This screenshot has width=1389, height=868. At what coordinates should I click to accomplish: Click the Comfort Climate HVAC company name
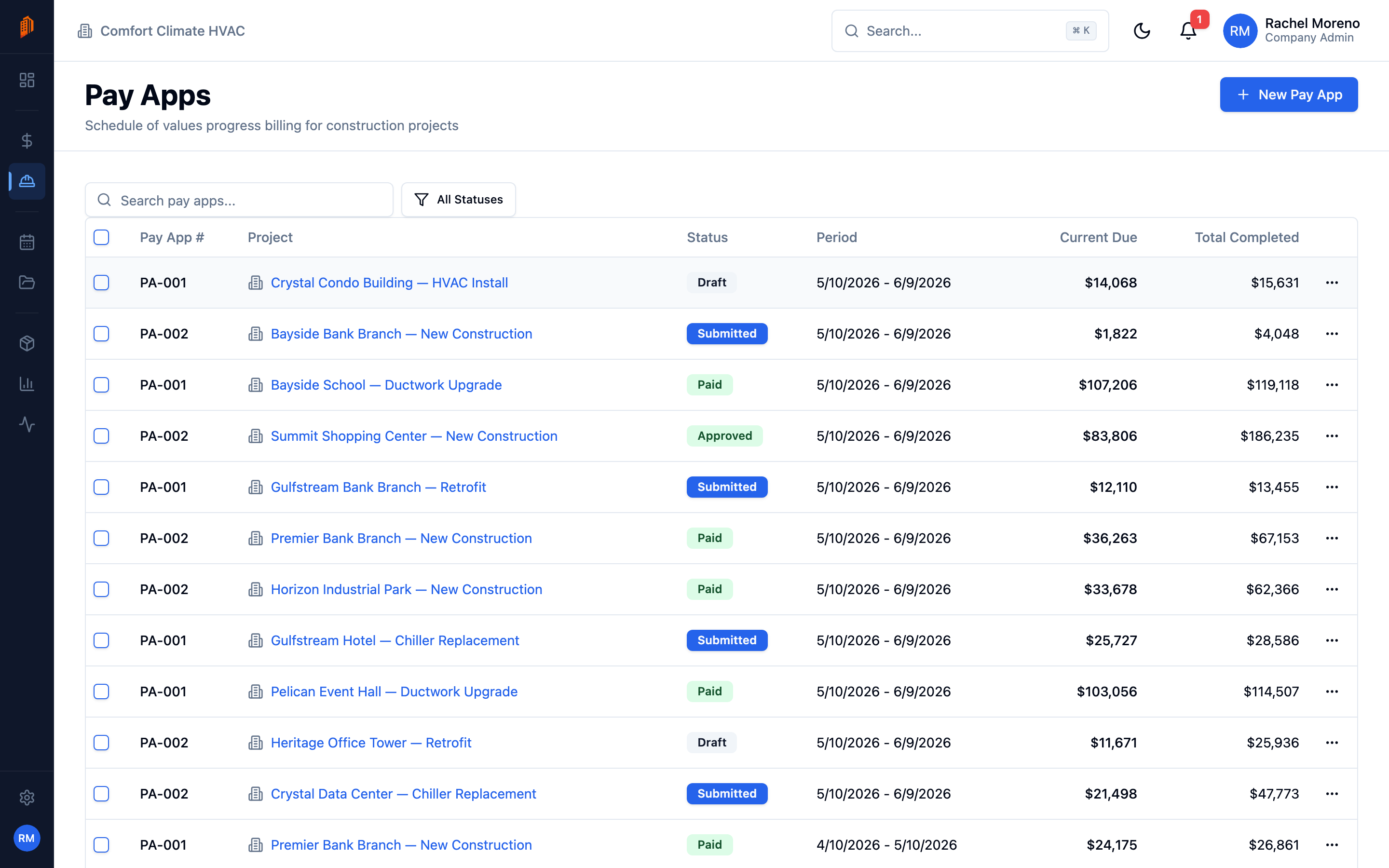172,31
